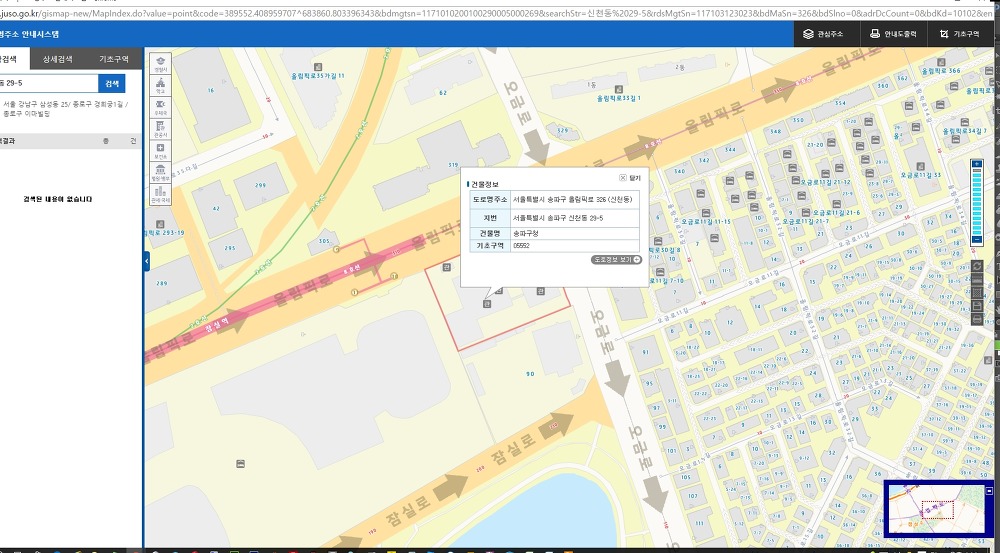
Task: Toggle the public office (관공서) map layer
Action: pos(160,129)
